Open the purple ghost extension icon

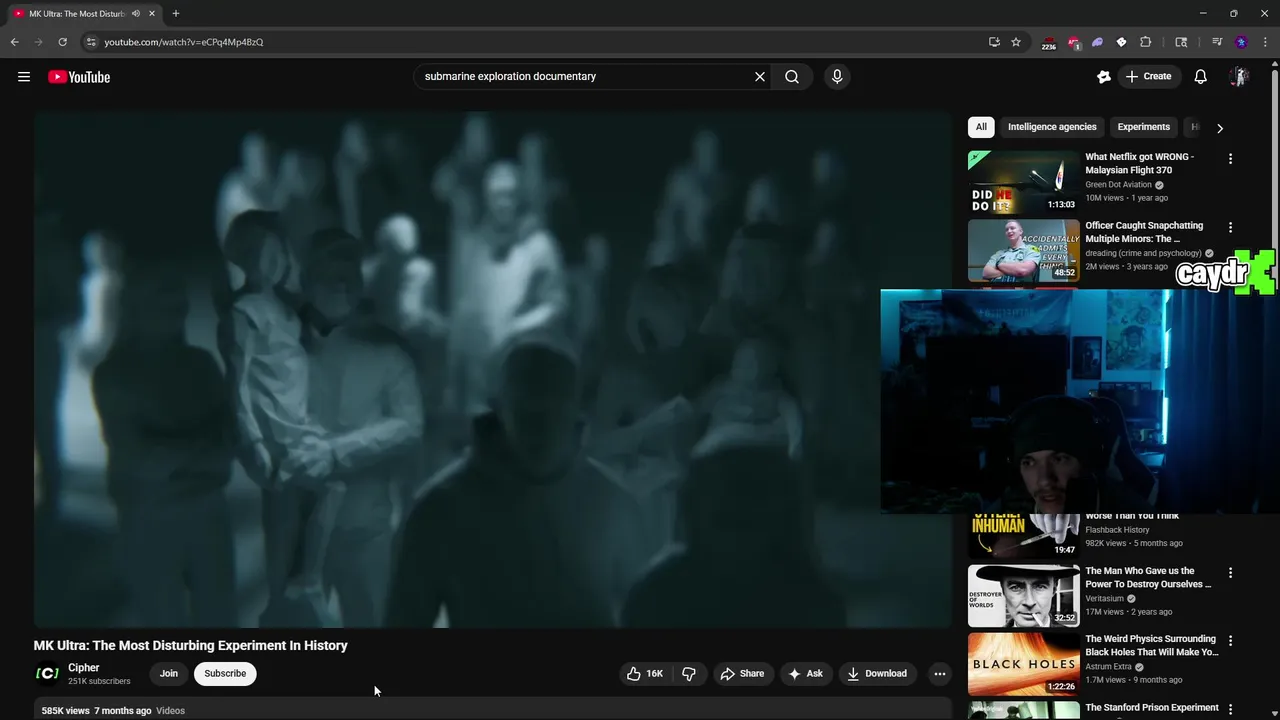coord(1098,42)
